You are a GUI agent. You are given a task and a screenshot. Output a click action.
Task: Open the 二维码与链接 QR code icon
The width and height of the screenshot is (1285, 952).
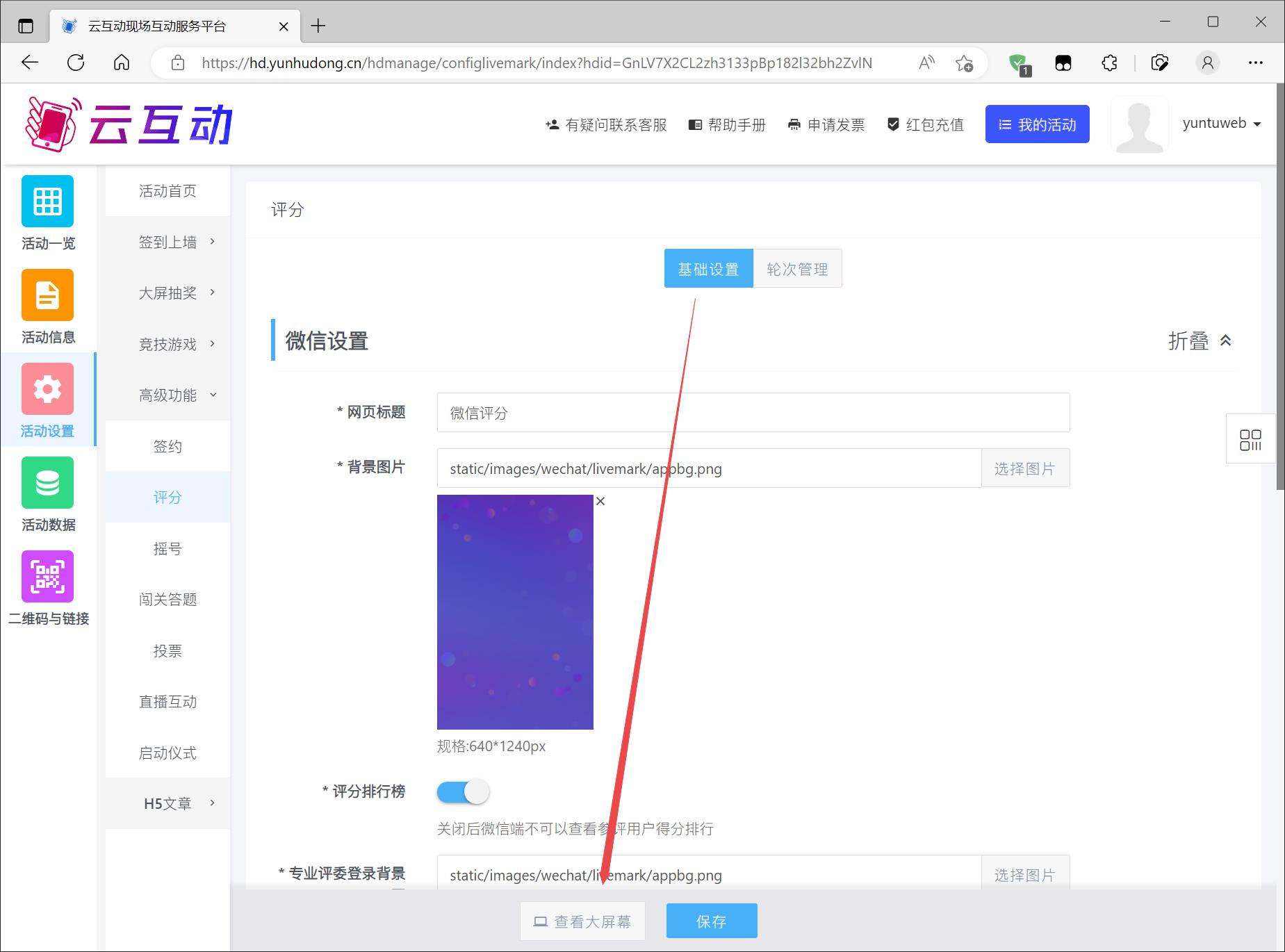coord(47,577)
